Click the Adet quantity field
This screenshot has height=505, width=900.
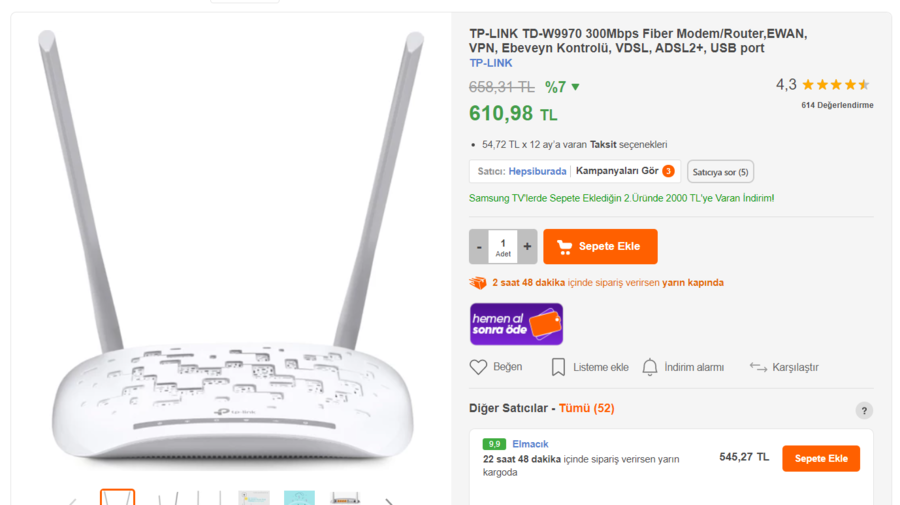[x=503, y=247]
